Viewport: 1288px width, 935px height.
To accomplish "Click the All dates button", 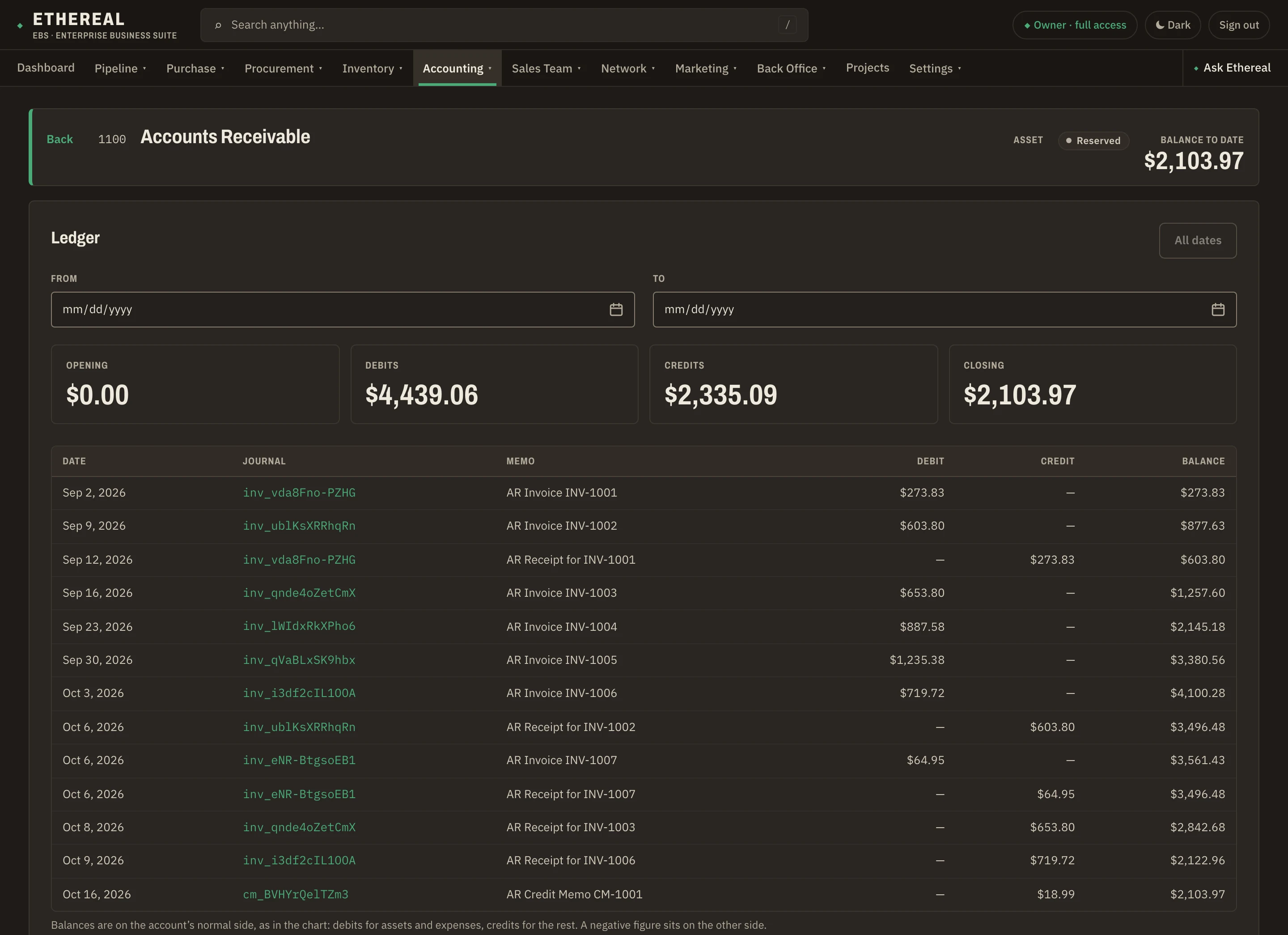I will pos(1197,240).
